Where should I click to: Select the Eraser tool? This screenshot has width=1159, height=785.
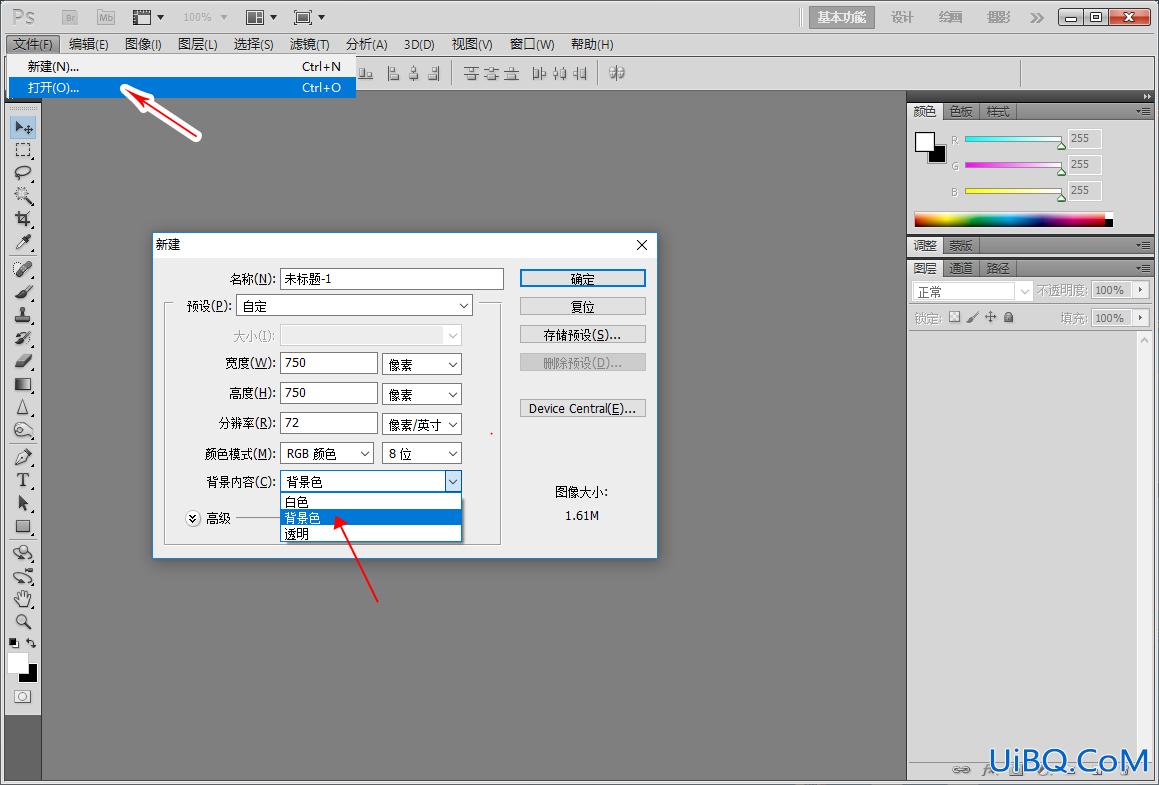[23, 361]
